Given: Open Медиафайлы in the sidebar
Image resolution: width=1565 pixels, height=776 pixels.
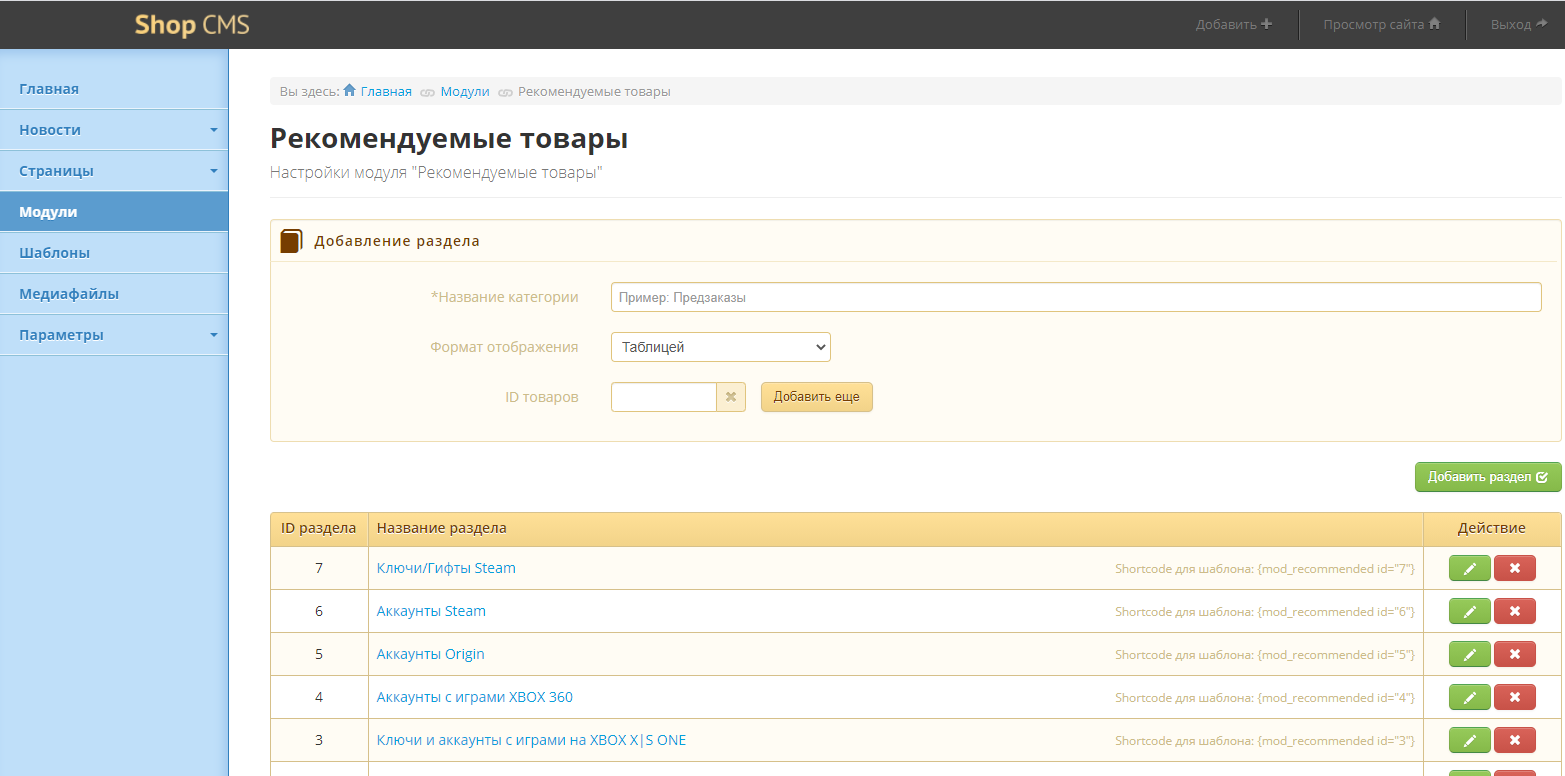Looking at the screenshot, I should [x=114, y=294].
